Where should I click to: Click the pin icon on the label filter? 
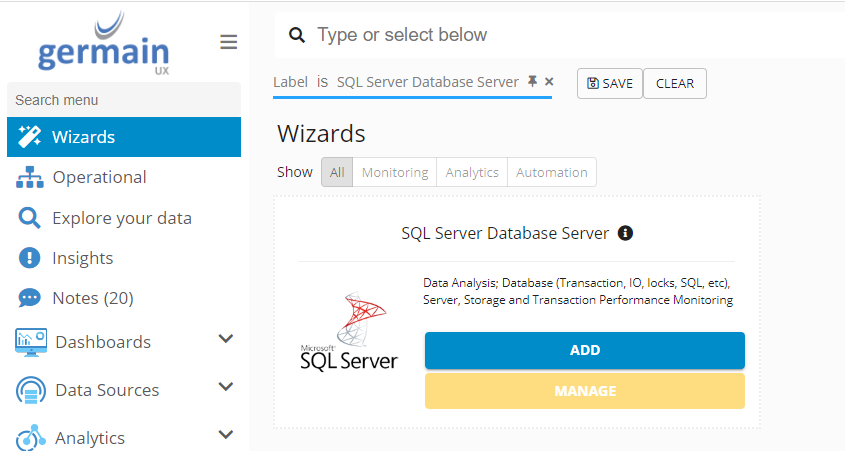coord(533,81)
